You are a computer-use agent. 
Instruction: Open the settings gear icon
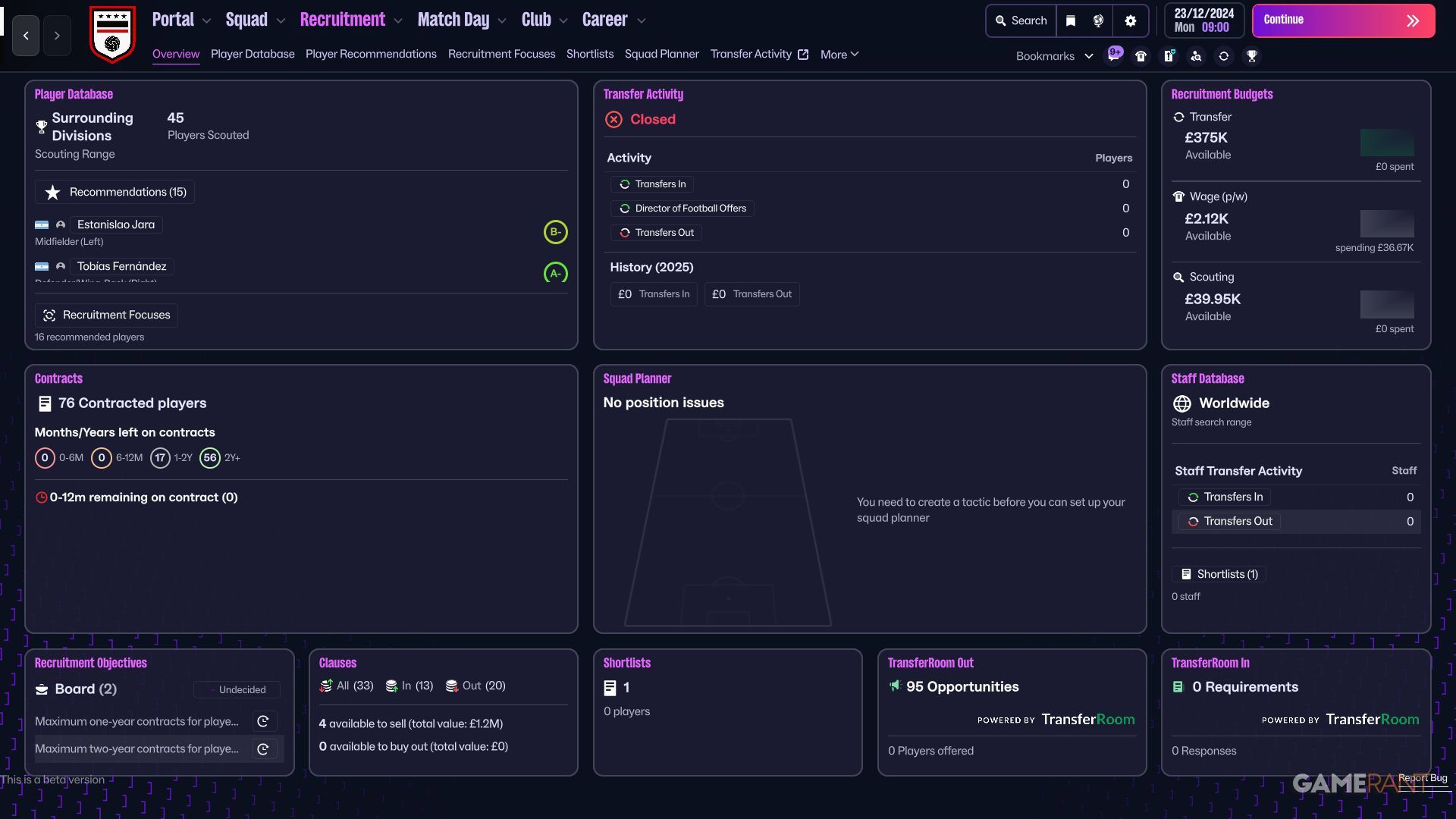pos(1131,20)
